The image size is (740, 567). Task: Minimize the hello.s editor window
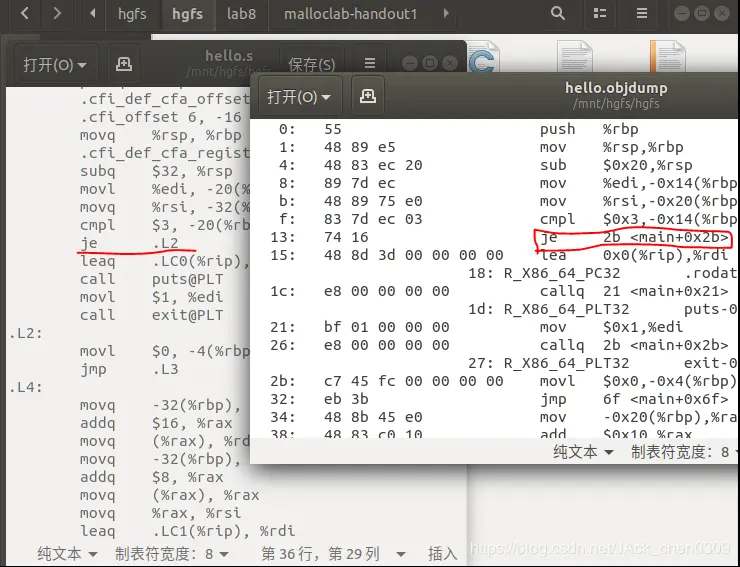410,63
